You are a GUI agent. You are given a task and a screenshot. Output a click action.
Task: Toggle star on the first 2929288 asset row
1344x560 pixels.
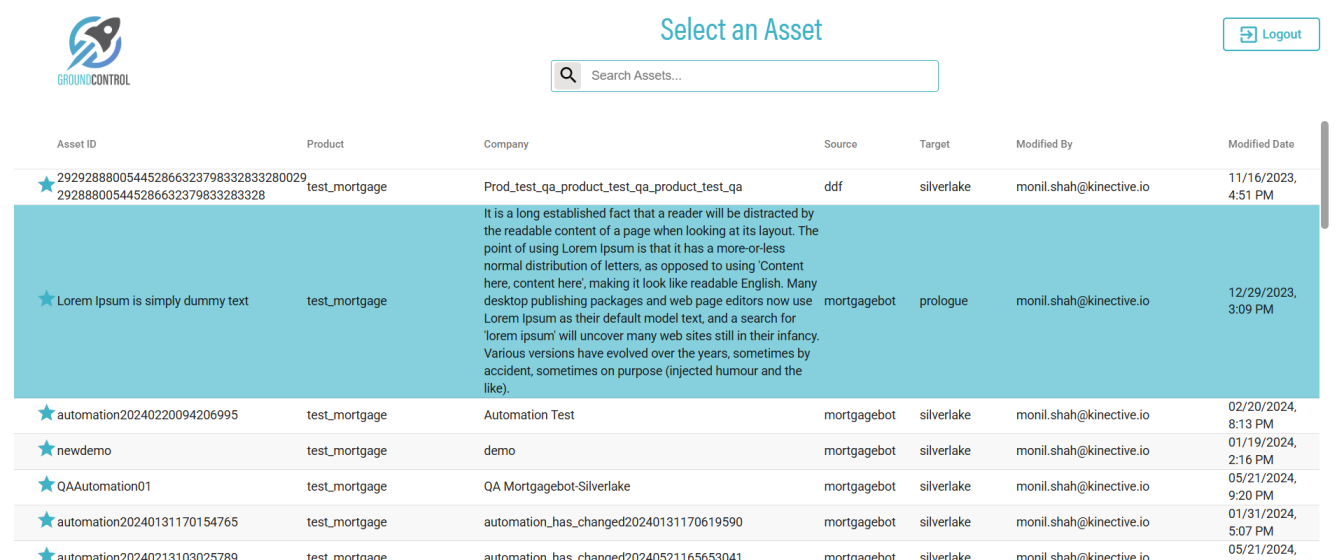46,185
